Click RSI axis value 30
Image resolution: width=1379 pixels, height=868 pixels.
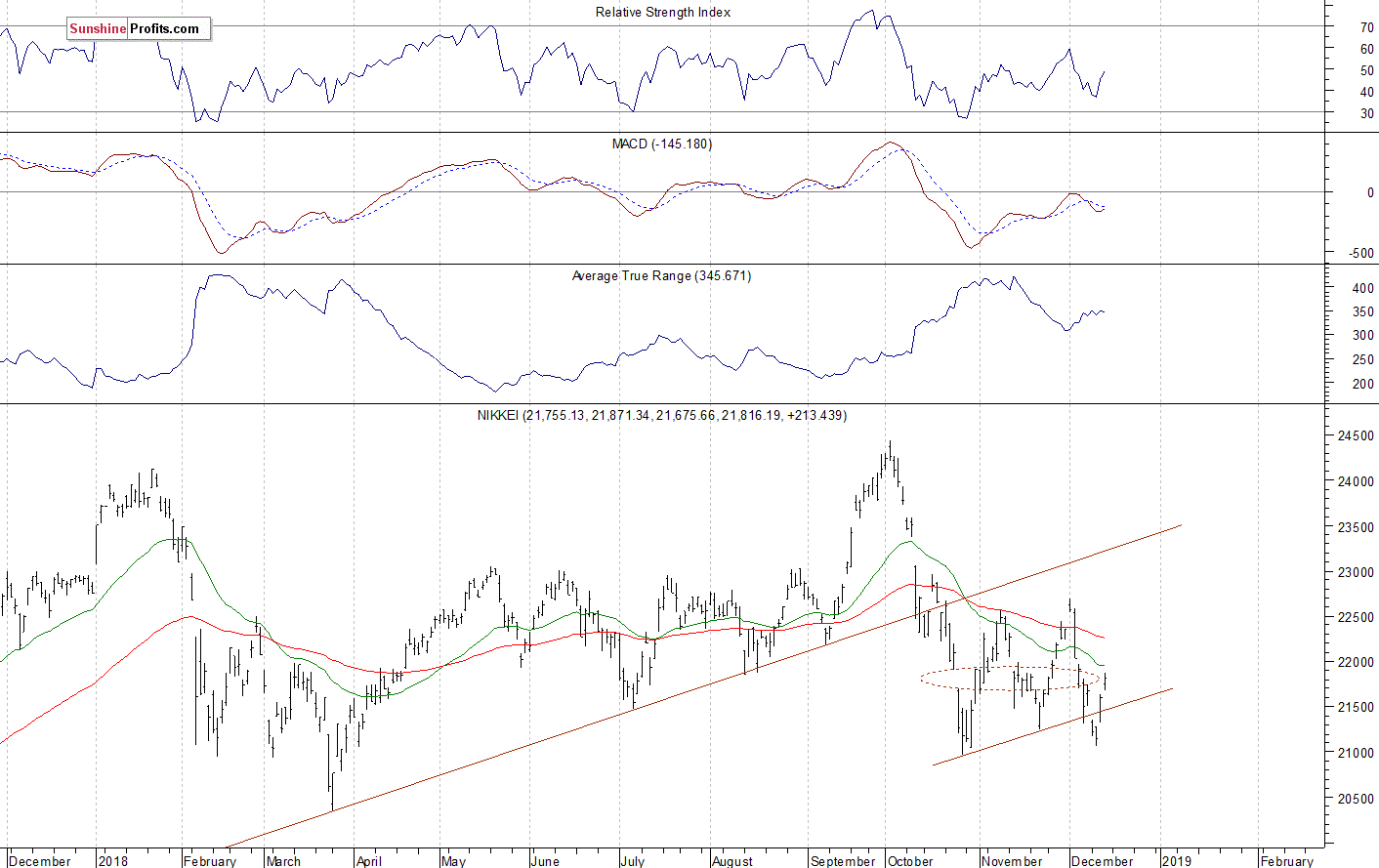pyautogui.click(x=1366, y=114)
